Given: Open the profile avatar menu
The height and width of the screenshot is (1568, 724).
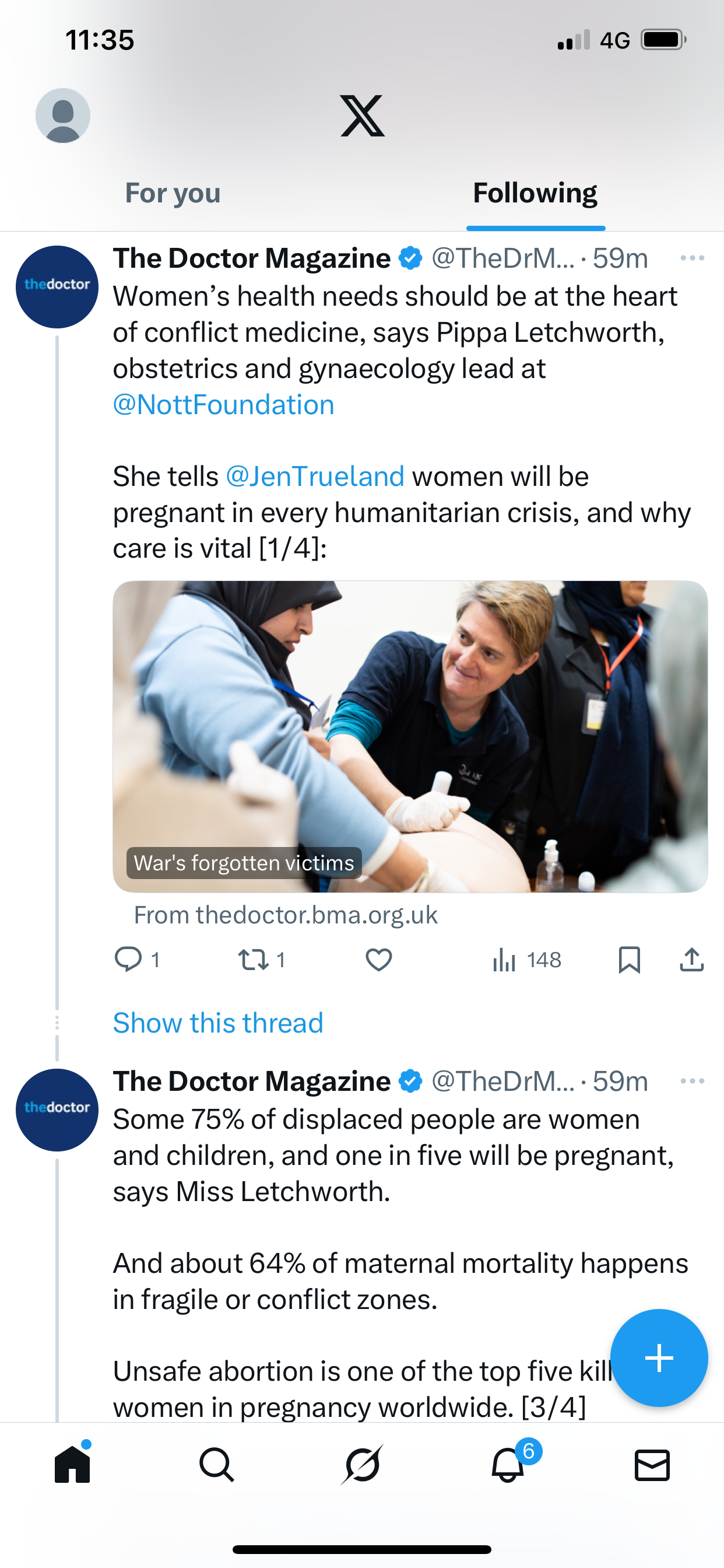Looking at the screenshot, I should (63, 116).
